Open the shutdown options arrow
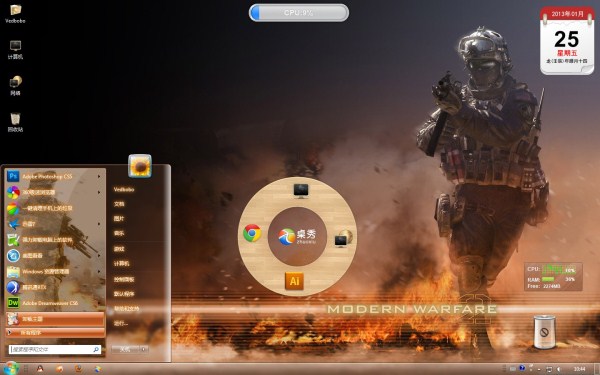 144,349
